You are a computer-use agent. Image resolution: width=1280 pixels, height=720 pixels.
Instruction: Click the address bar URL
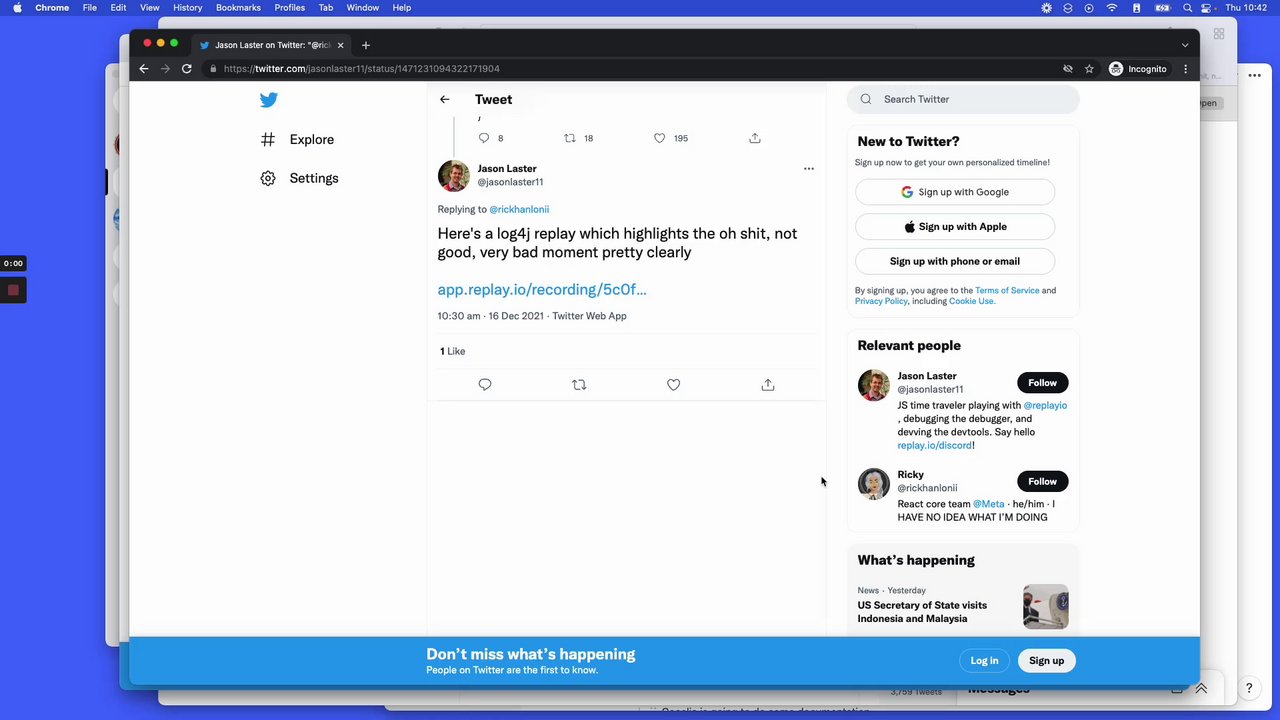[x=362, y=69]
